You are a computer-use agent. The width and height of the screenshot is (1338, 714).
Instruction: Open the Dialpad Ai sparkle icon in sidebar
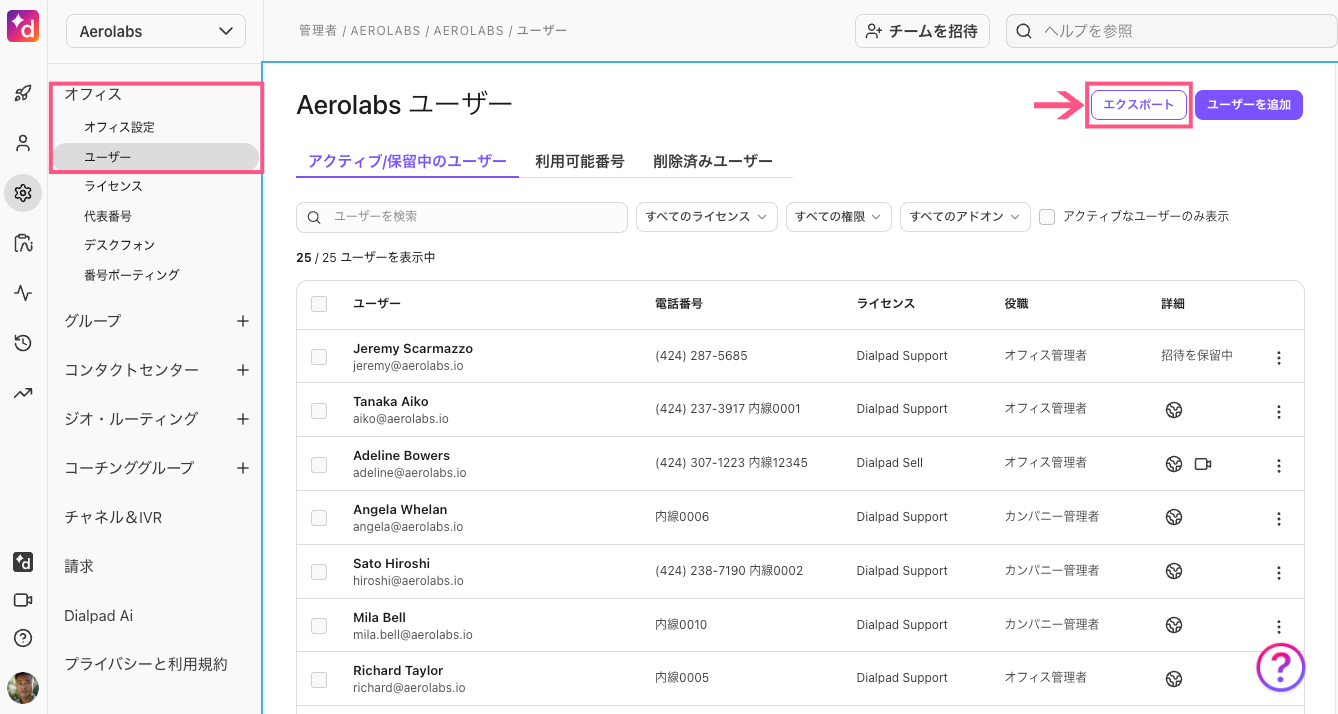[23, 562]
